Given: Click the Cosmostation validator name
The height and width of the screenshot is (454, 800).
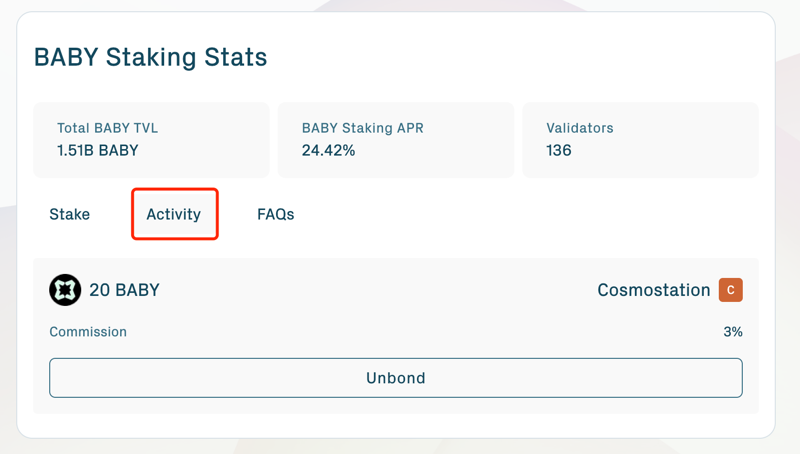Looking at the screenshot, I should [653, 290].
